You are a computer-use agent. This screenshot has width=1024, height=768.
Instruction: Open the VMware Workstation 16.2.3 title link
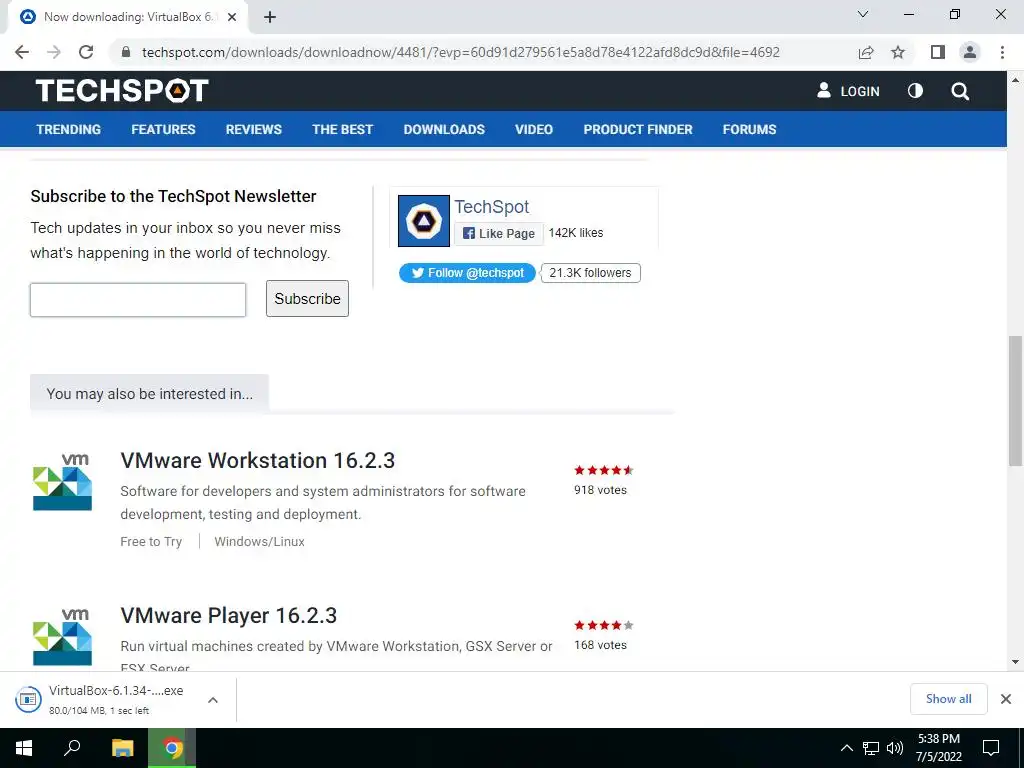click(x=258, y=460)
